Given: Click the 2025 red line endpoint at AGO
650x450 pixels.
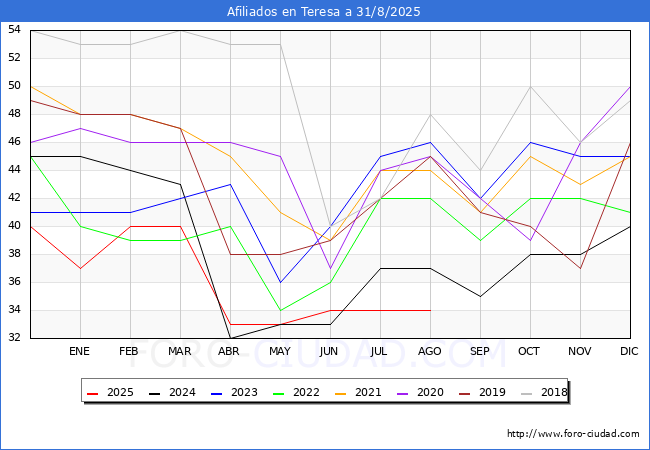Looking at the screenshot, I should pos(430,310).
